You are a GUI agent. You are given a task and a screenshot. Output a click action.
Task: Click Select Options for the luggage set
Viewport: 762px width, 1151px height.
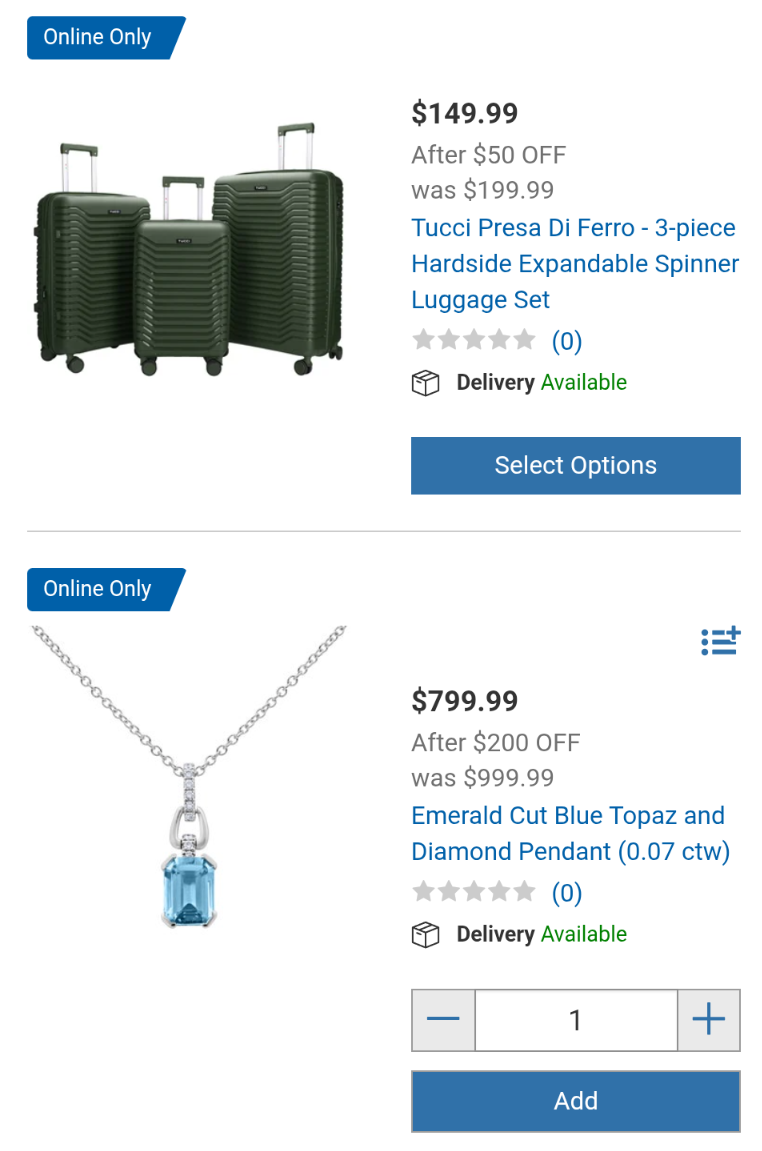[575, 466]
